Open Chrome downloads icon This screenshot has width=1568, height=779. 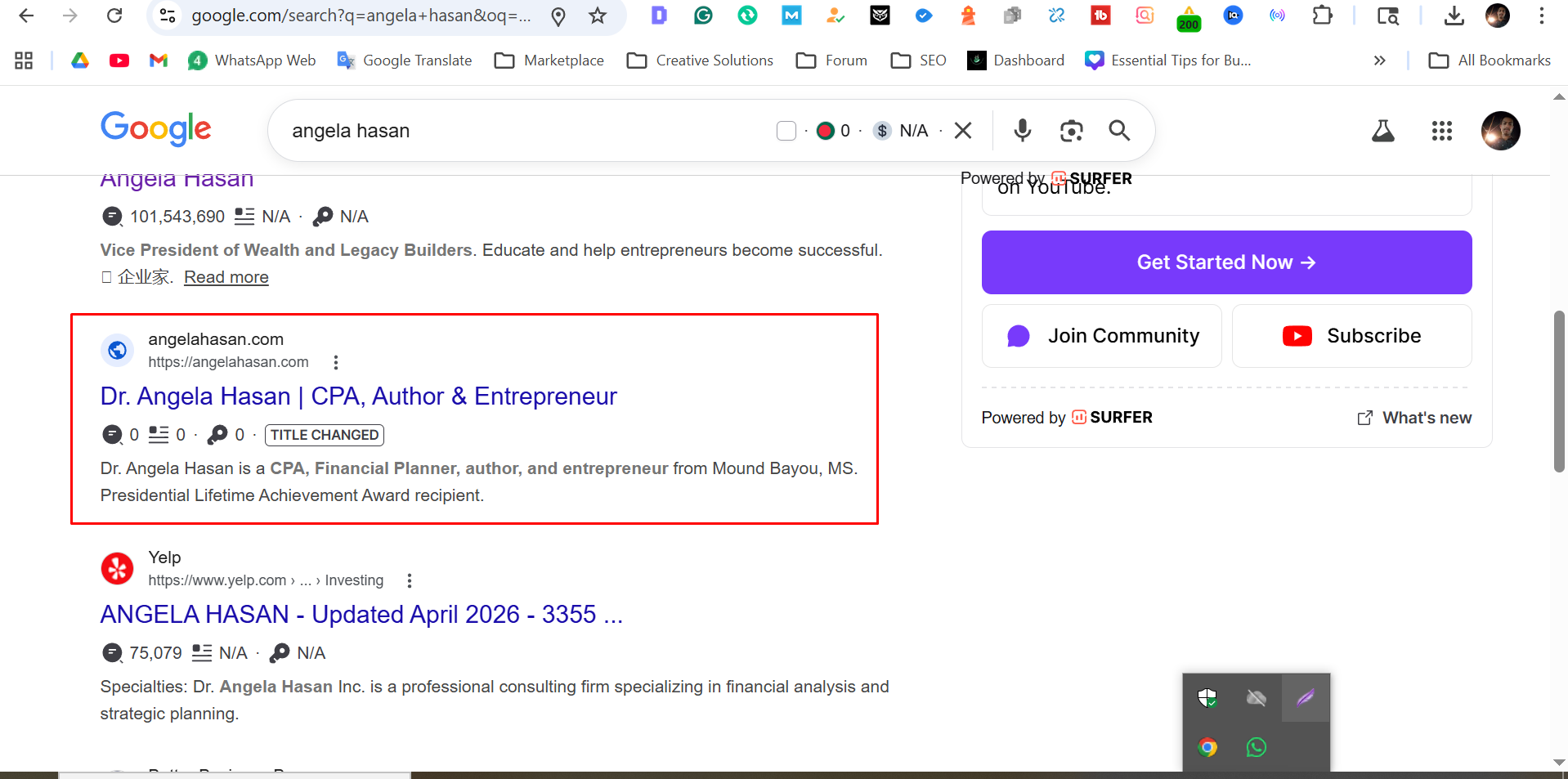(x=1454, y=16)
